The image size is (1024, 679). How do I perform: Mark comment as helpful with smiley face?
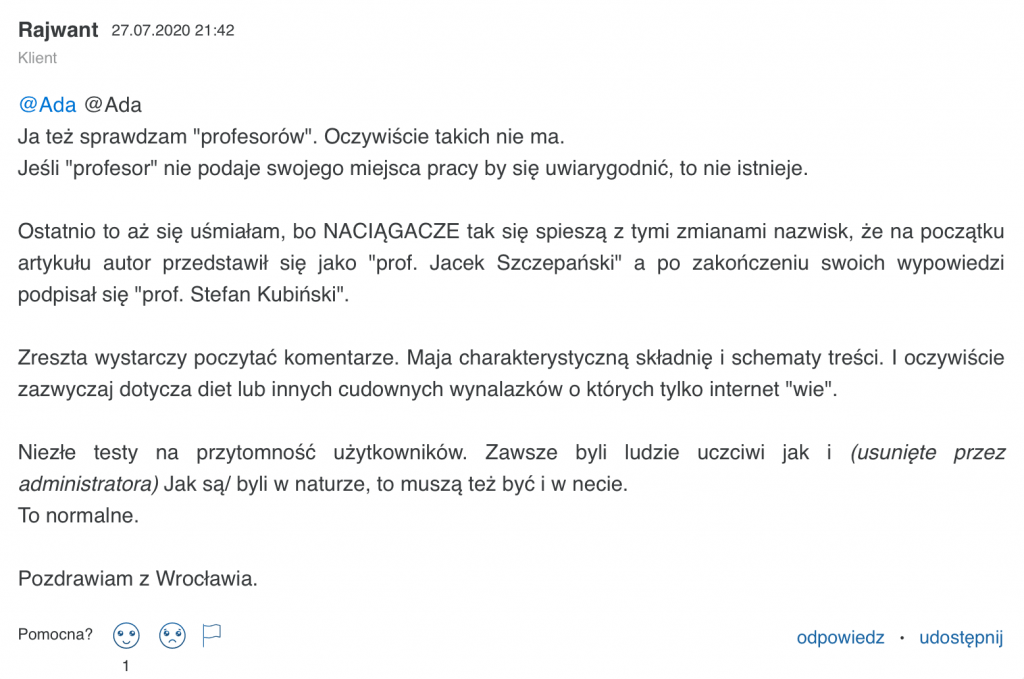pos(126,636)
